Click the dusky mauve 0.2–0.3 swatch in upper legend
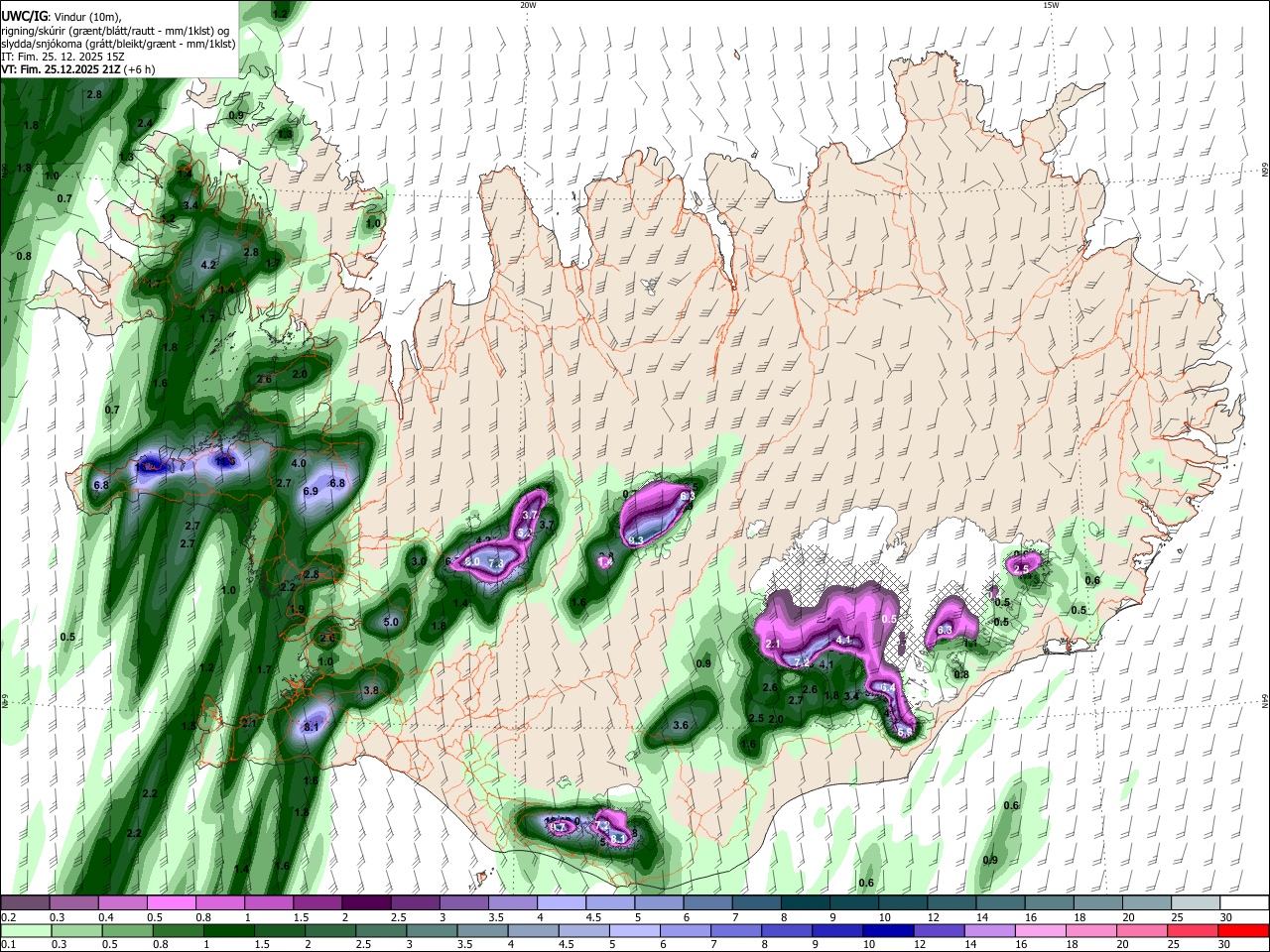The height and width of the screenshot is (952, 1270). click(25, 902)
